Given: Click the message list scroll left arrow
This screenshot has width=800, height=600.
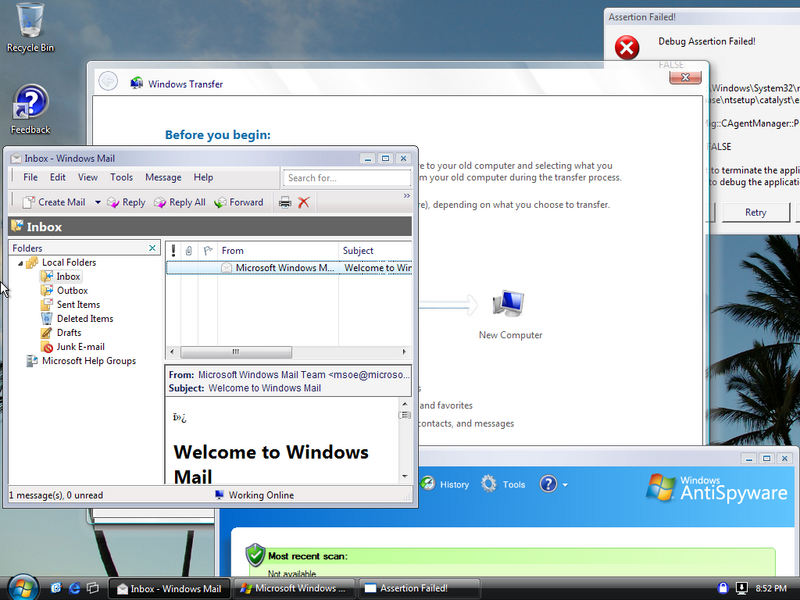Looking at the screenshot, I should click(172, 352).
